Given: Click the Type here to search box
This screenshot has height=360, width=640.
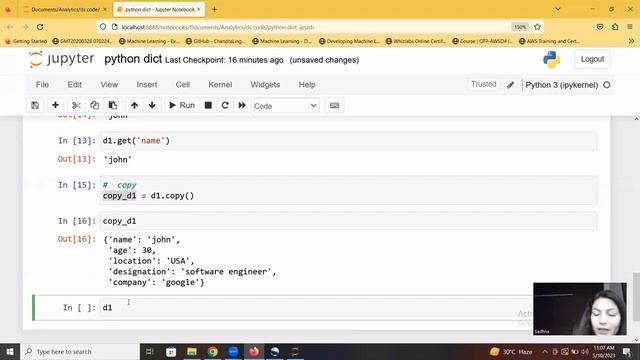Looking at the screenshot, I should point(80,351).
